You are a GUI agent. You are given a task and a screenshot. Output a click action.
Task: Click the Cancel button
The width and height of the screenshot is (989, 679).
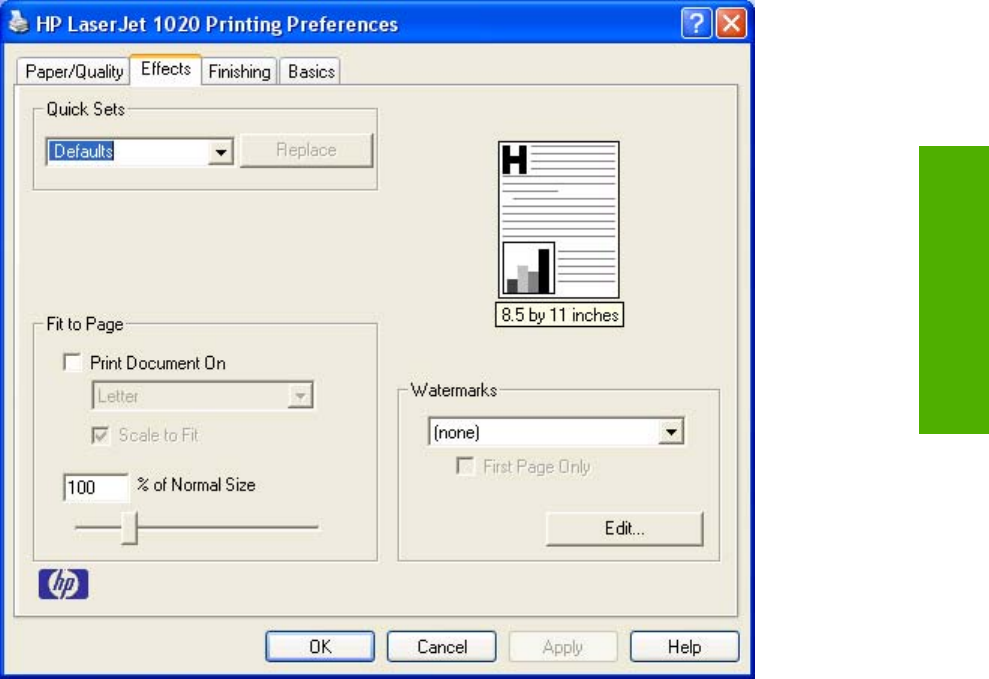click(442, 646)
